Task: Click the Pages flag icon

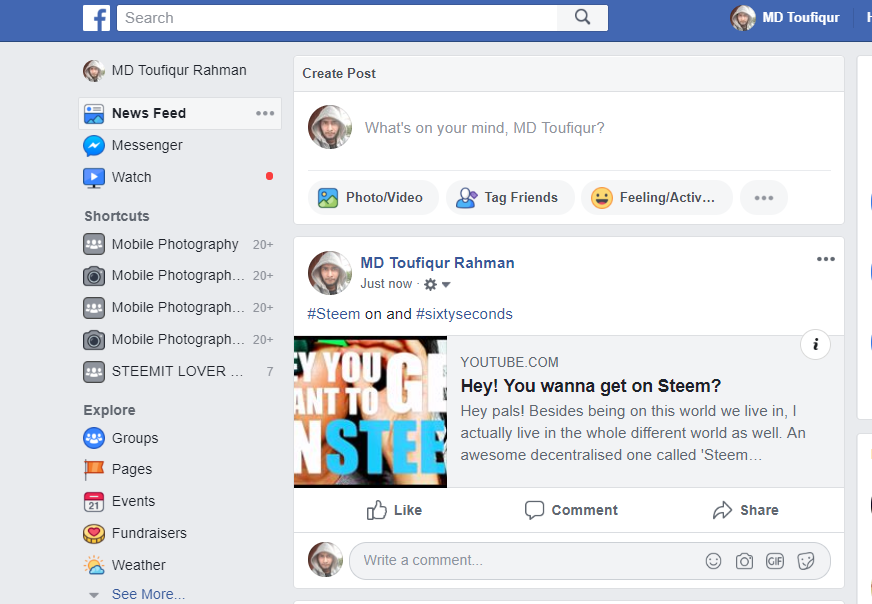Action: 94,470
